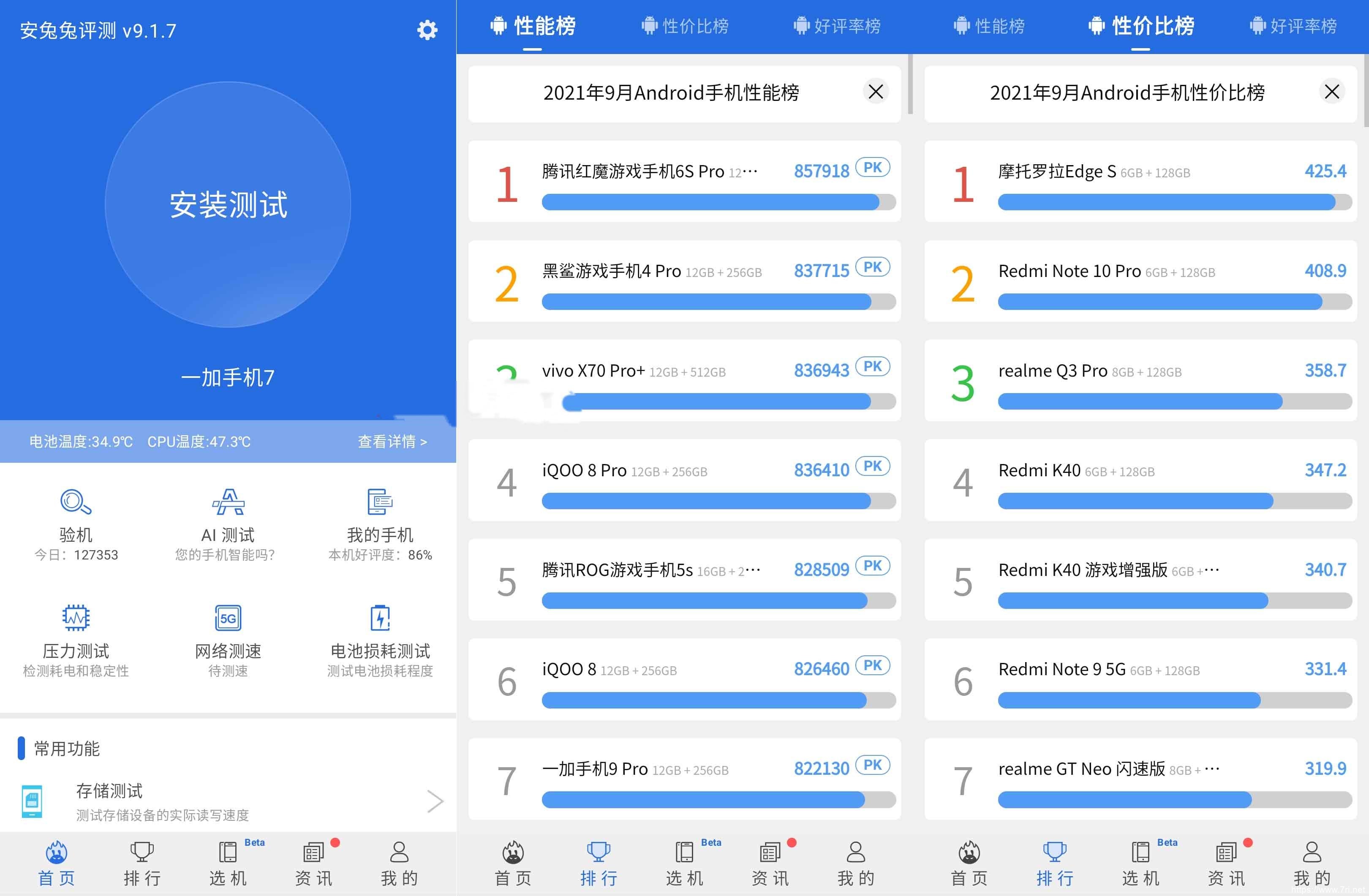The width and height of the screenshot is (1369, 896).
Task: Close the 2021年9月Android手机性价比榜 banner
Action: pos(1331,92)
